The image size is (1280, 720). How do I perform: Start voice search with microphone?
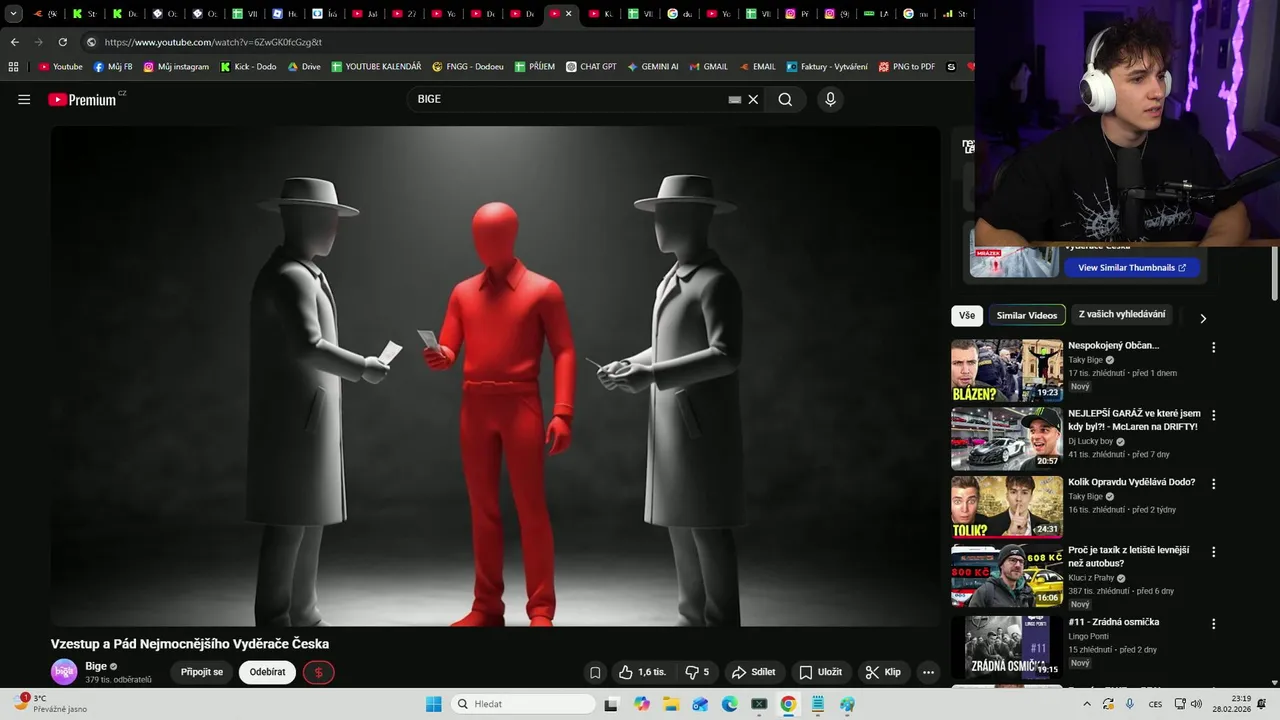830,99
